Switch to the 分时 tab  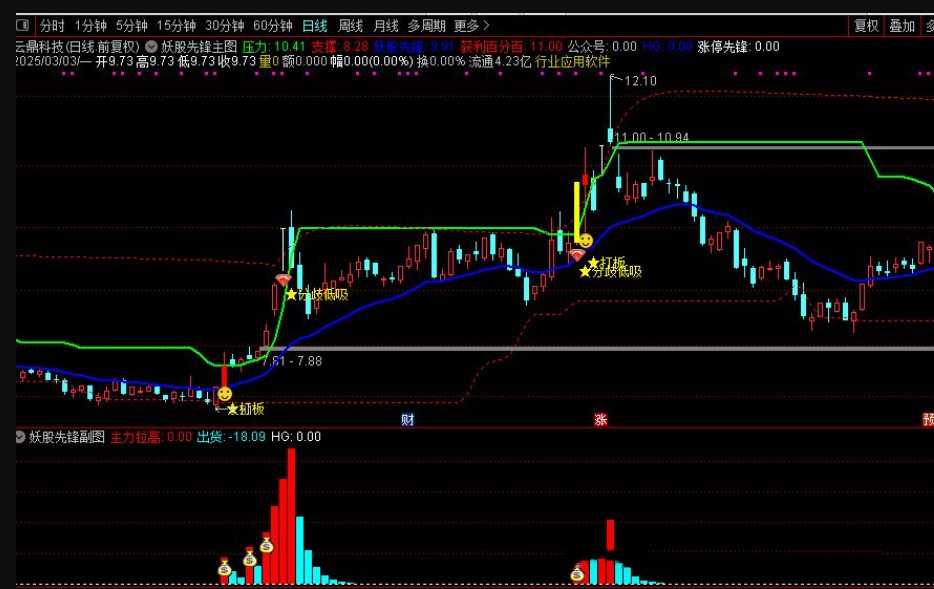[x=52, y=26]
